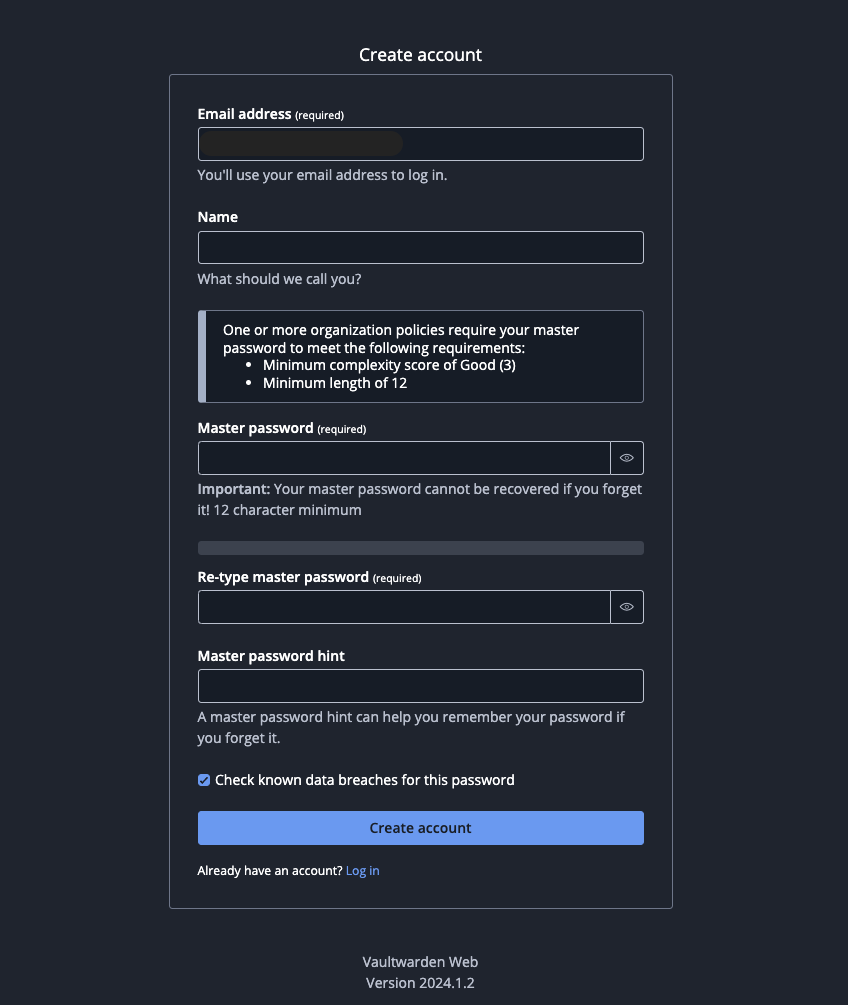Screen dimensions: 848x1005
Task: Click the Master password hint field
Action: [420, 686]
